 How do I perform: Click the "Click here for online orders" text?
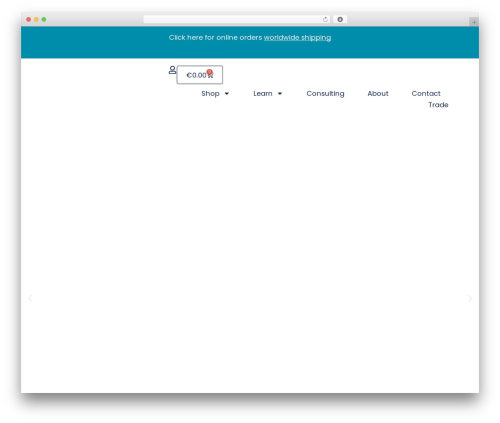click(x=215, y=38)
